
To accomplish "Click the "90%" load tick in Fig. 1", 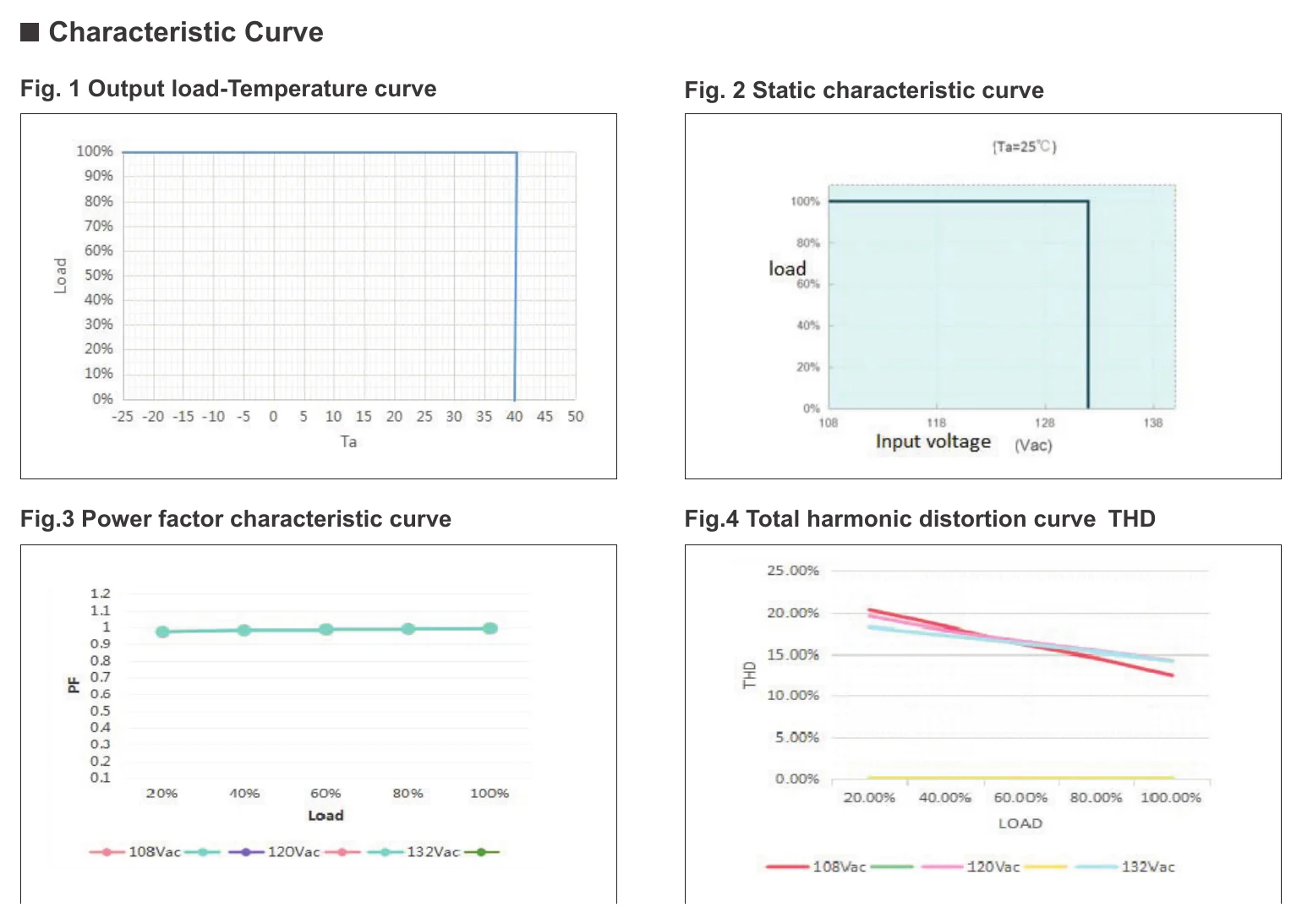I will [98, 176].
